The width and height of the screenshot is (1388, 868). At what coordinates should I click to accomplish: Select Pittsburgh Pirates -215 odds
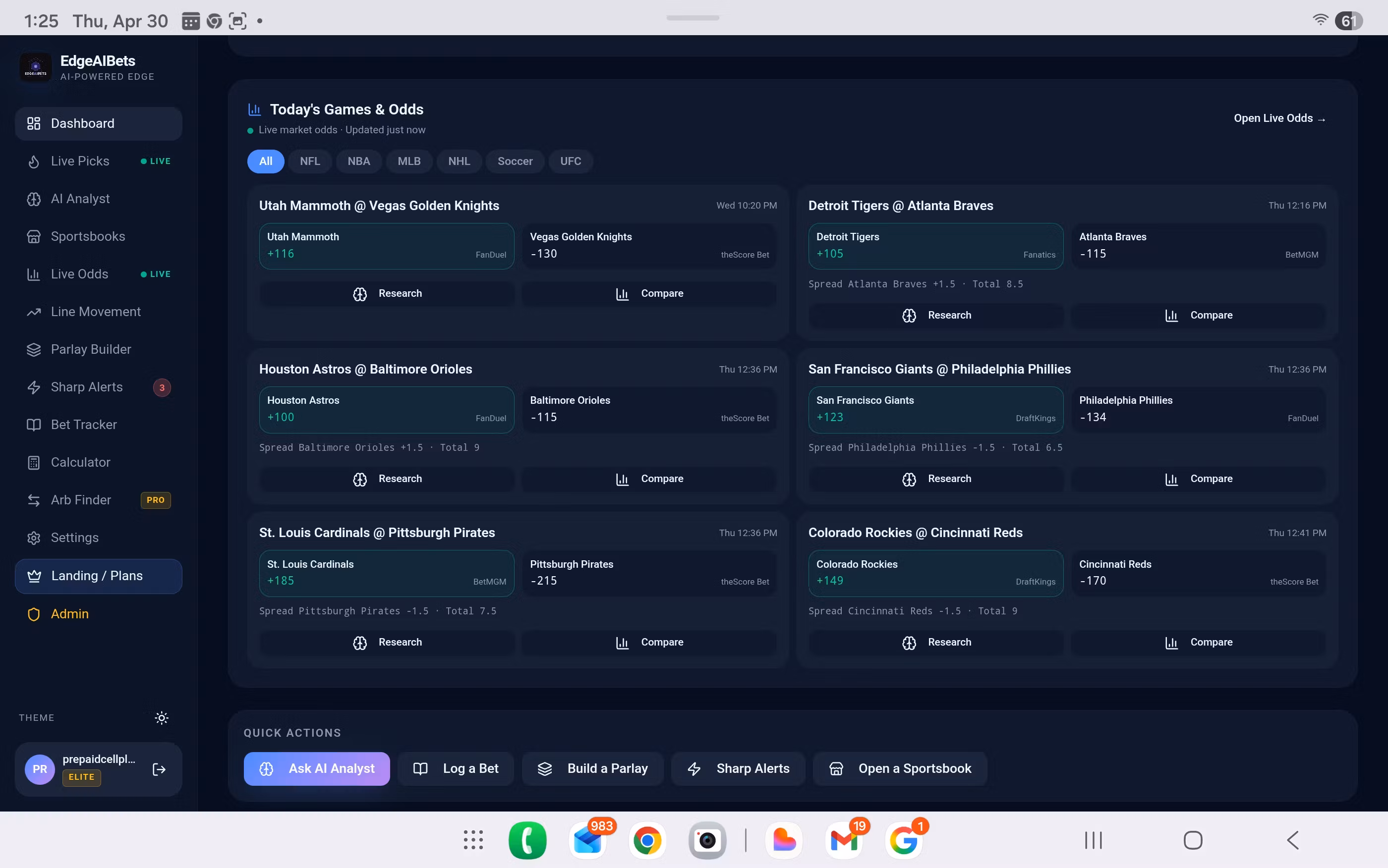pos(649,574)
